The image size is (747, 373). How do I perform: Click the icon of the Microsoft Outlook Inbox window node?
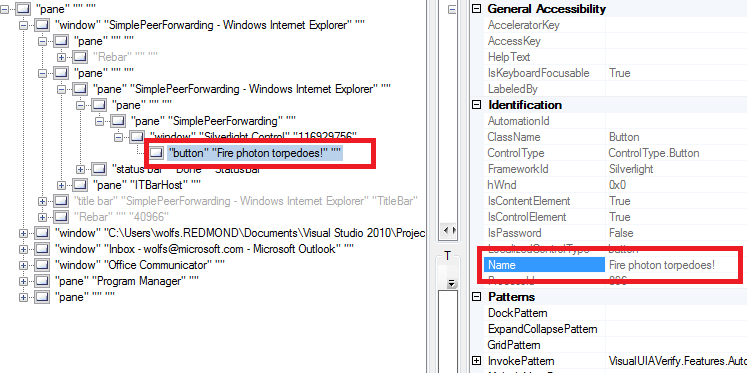click(42, 249)
